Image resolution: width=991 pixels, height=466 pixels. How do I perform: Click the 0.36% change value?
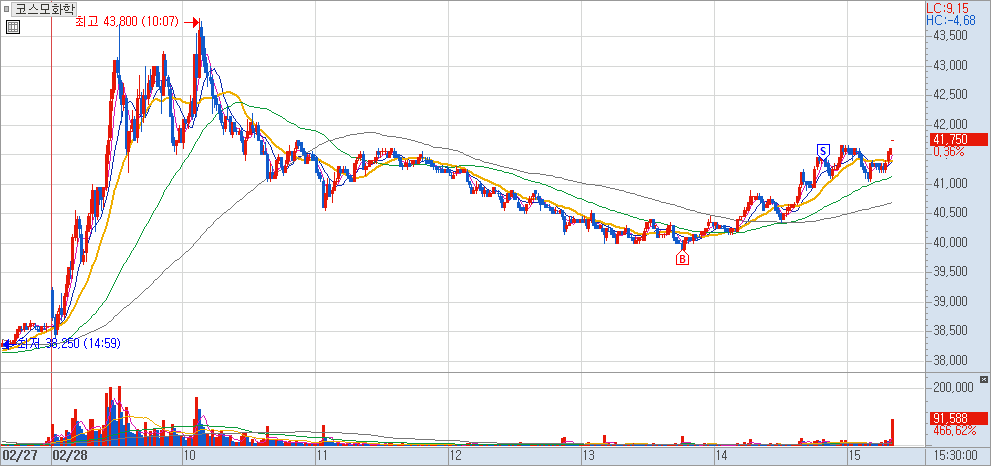tap(947, 152)
